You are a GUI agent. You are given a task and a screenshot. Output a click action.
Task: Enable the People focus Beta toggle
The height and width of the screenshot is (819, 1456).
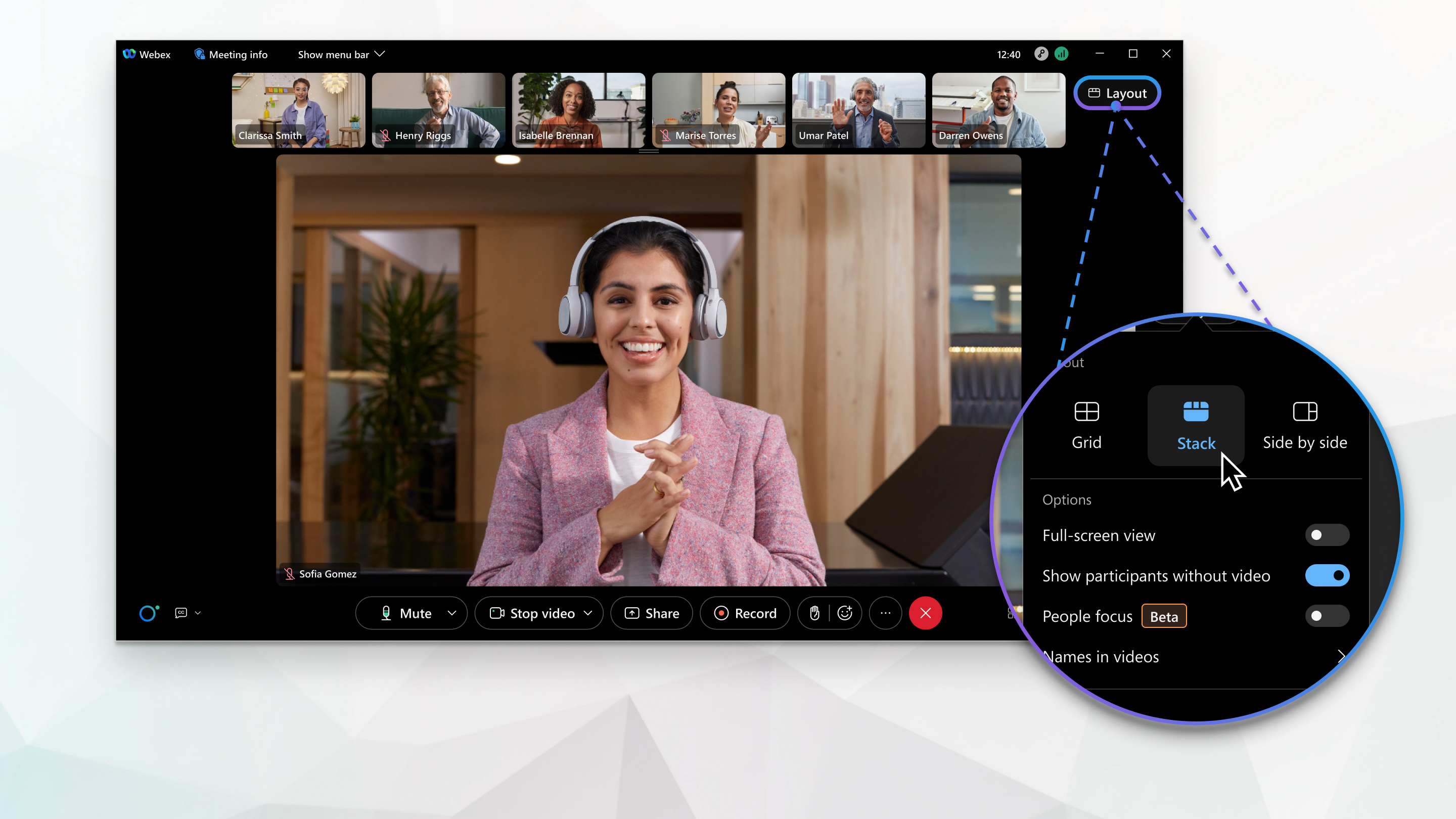coord(1326,616)
